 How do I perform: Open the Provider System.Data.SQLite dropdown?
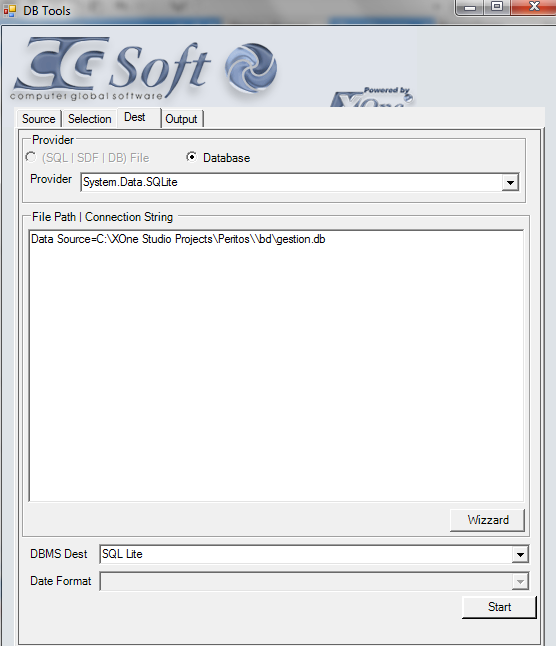510,183
